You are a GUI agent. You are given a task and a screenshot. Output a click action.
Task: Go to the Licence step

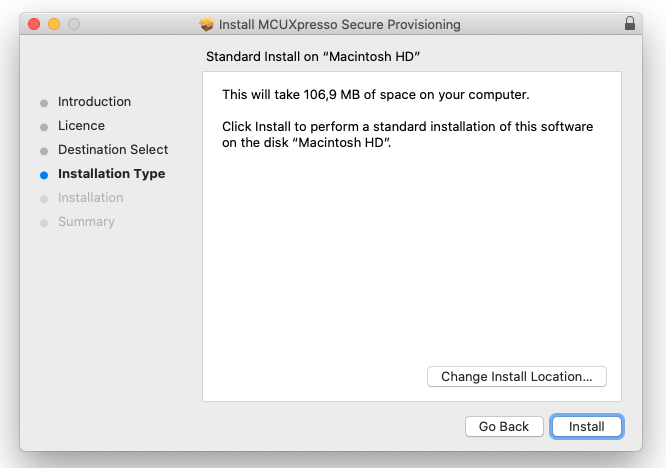(x=81, y=126)
